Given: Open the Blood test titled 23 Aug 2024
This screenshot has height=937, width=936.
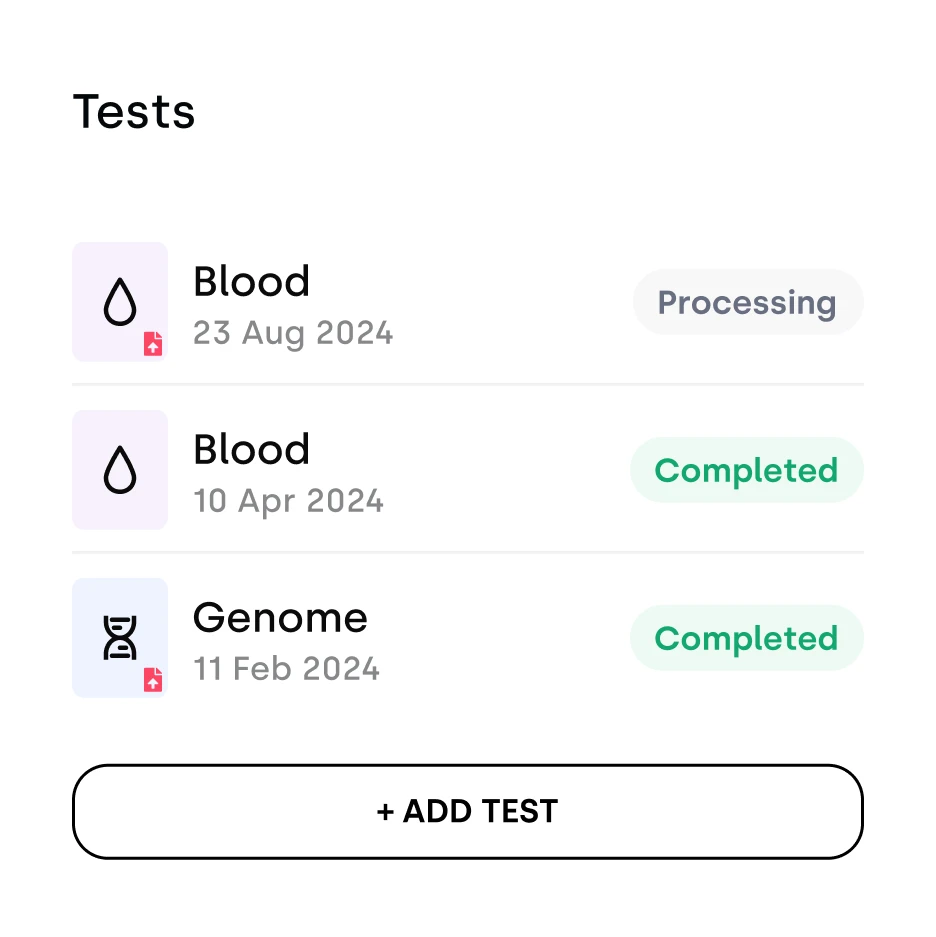Looking at the screenshot, I should (251, 282).
